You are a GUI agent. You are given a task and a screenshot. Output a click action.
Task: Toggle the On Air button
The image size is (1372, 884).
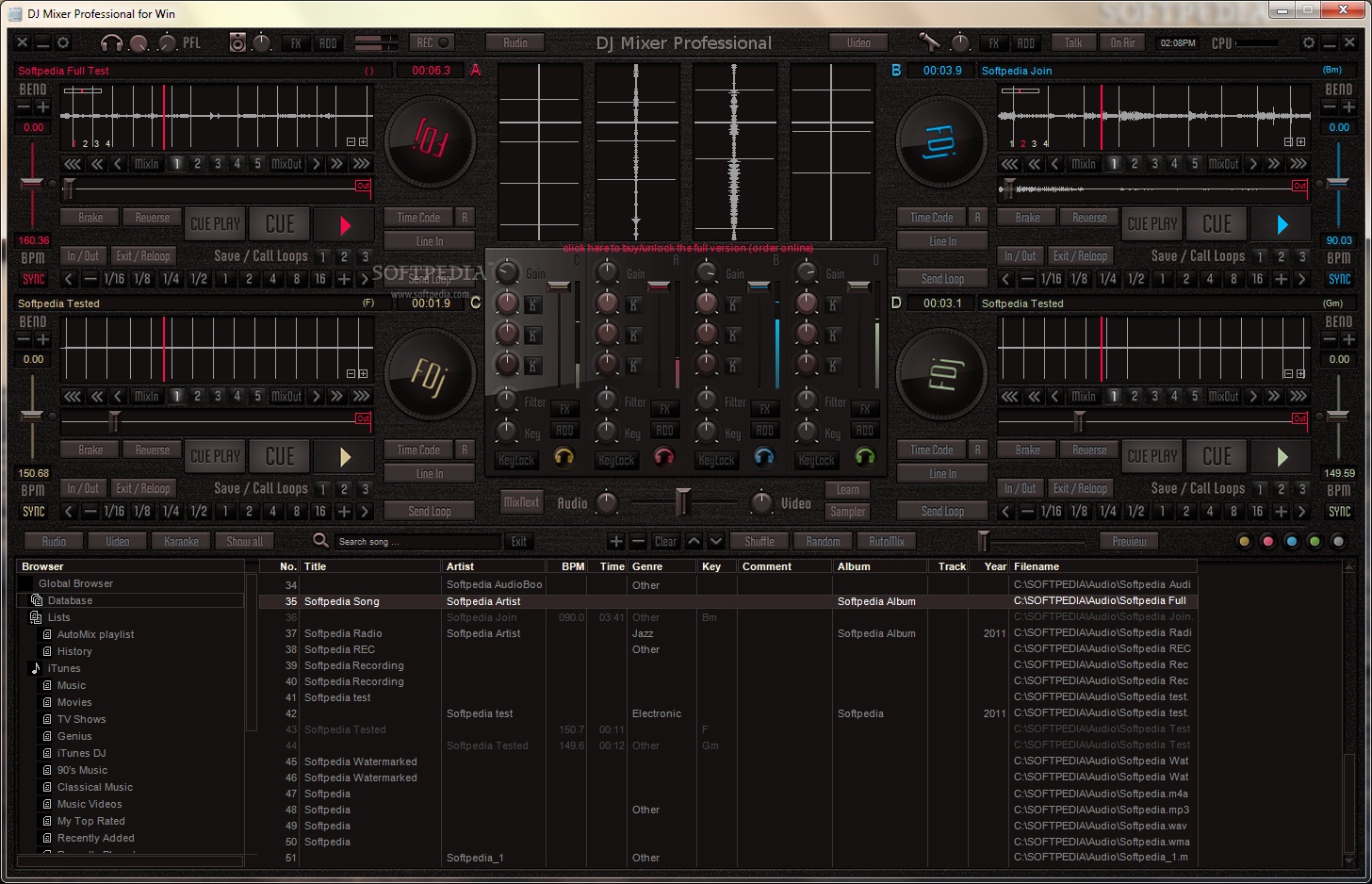[x=1122, y=42]
